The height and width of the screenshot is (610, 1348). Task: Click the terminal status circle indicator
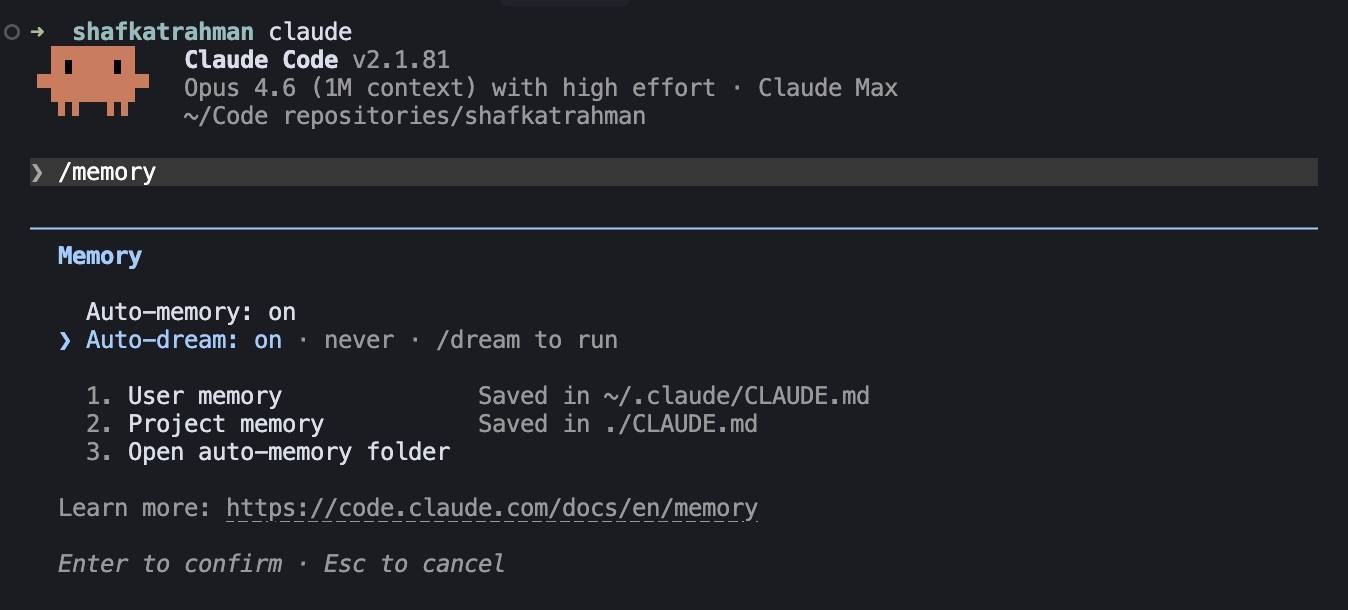coord(12,32)
